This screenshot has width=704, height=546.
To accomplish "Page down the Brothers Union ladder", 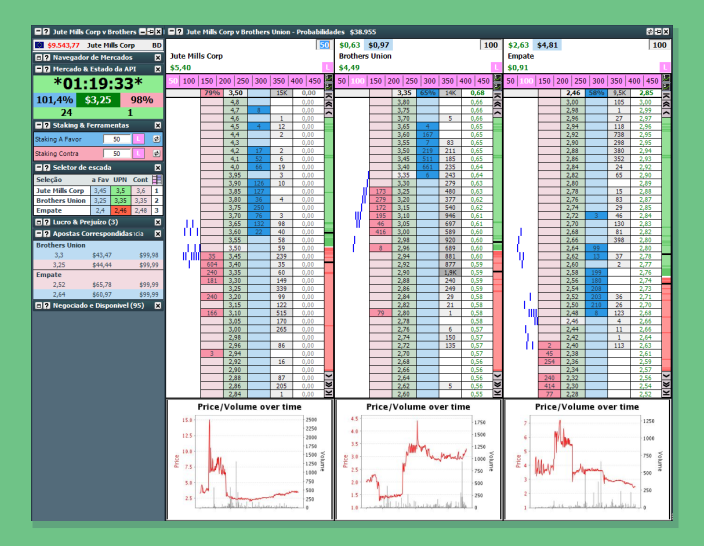I will (497, 384).
